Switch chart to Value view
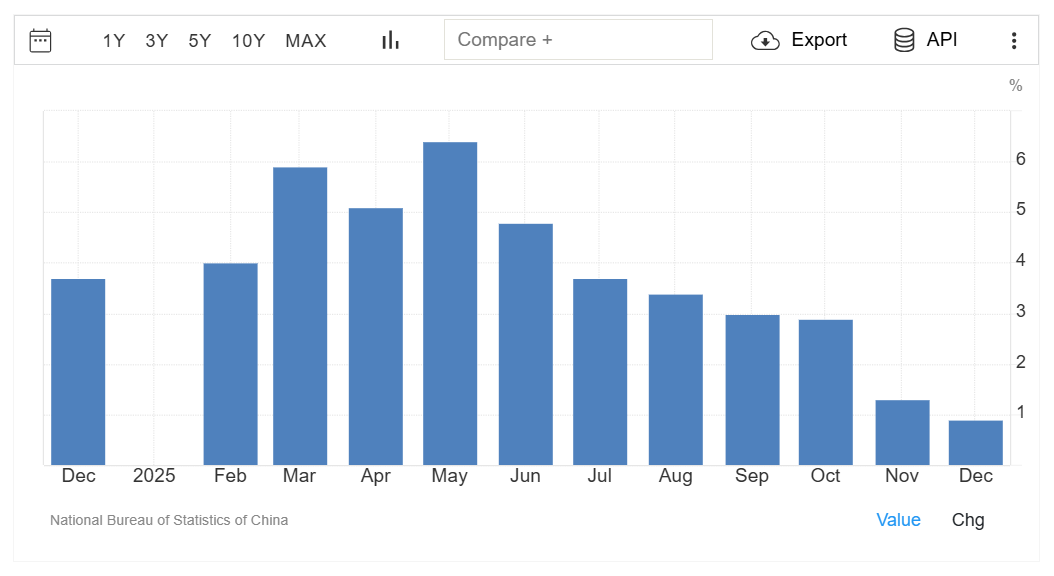Viewport: 1054px width, 576px height. pyautogui.click(x=898, y=520)
